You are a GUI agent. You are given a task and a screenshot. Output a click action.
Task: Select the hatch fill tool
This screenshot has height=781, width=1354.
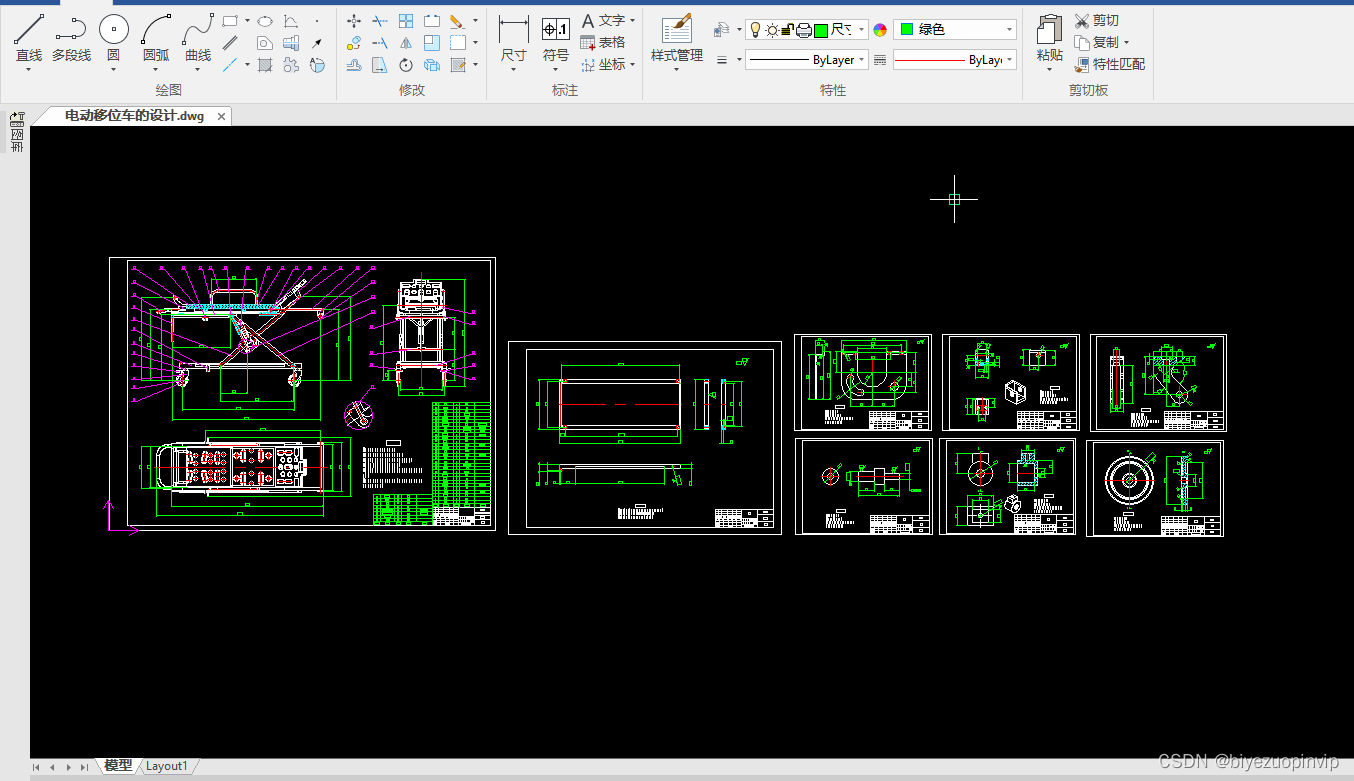(x=264, y=65)
